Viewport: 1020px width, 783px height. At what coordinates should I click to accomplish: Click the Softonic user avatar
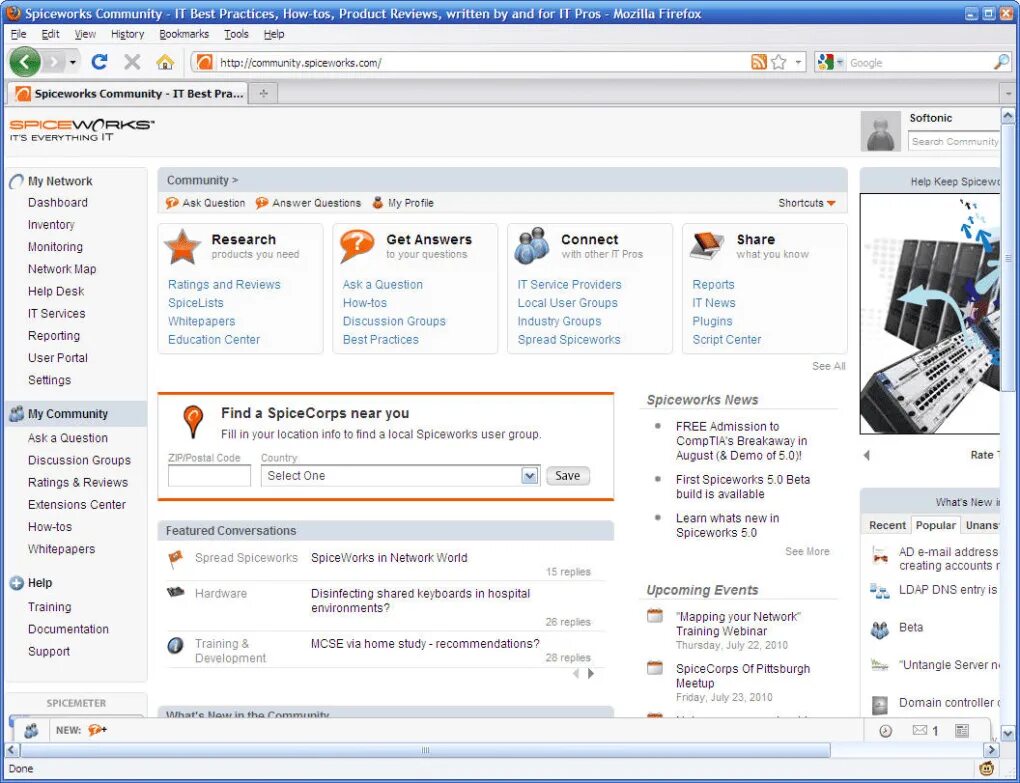coord(880,131)
